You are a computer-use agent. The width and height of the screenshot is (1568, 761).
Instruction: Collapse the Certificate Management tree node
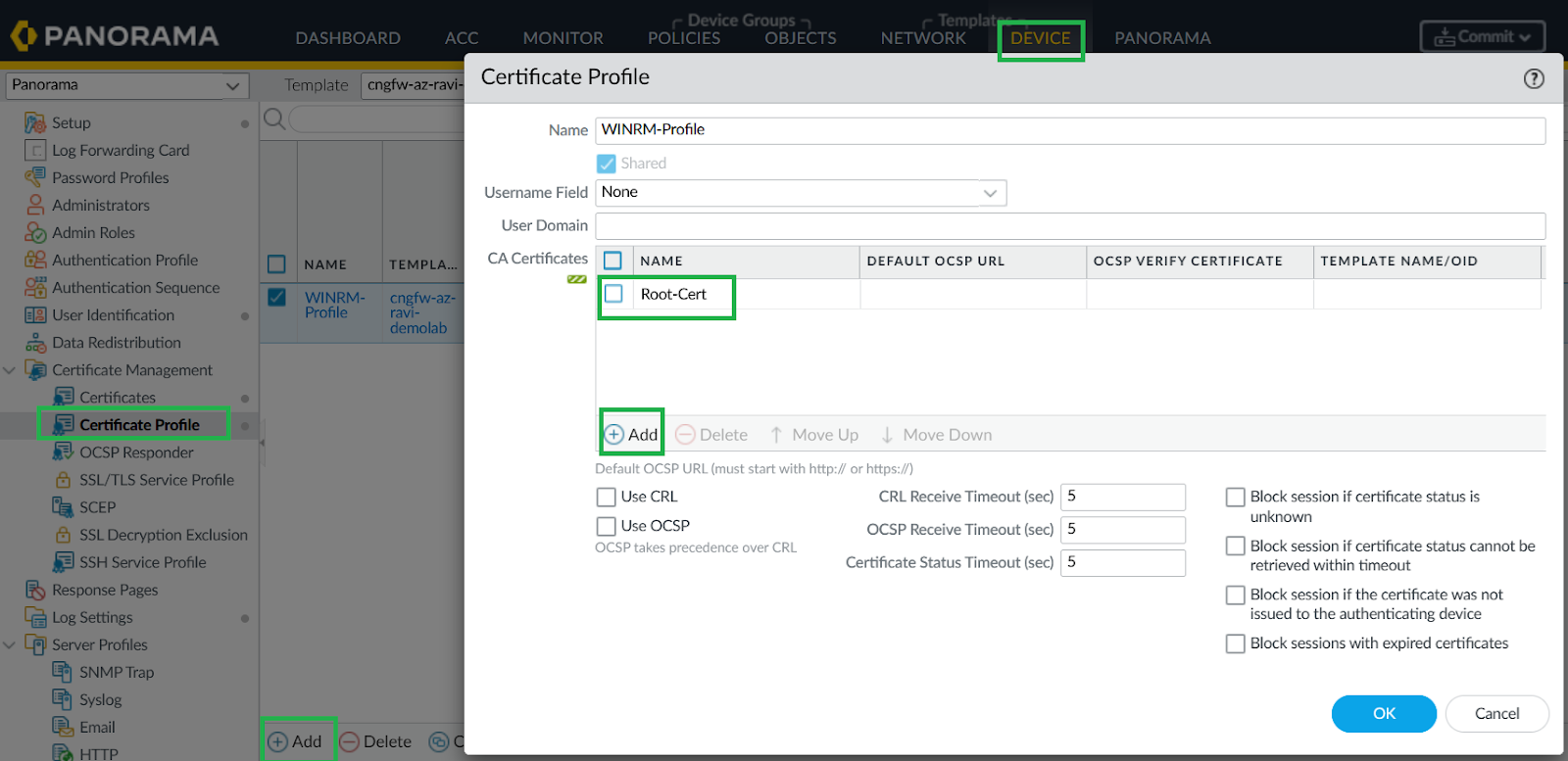tap(10, 370)
